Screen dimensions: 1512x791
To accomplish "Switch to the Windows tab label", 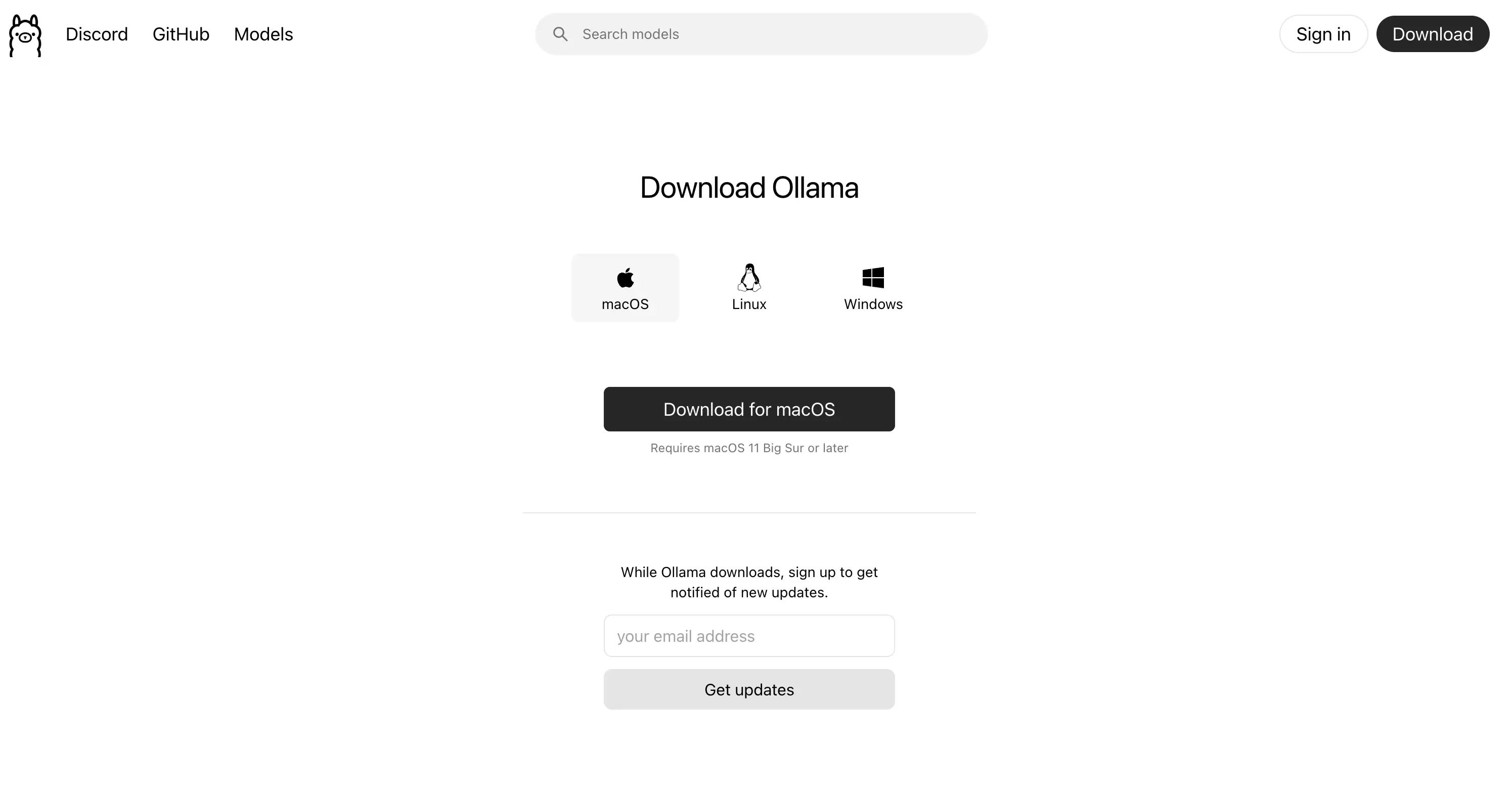I will (x=873, y=304).
